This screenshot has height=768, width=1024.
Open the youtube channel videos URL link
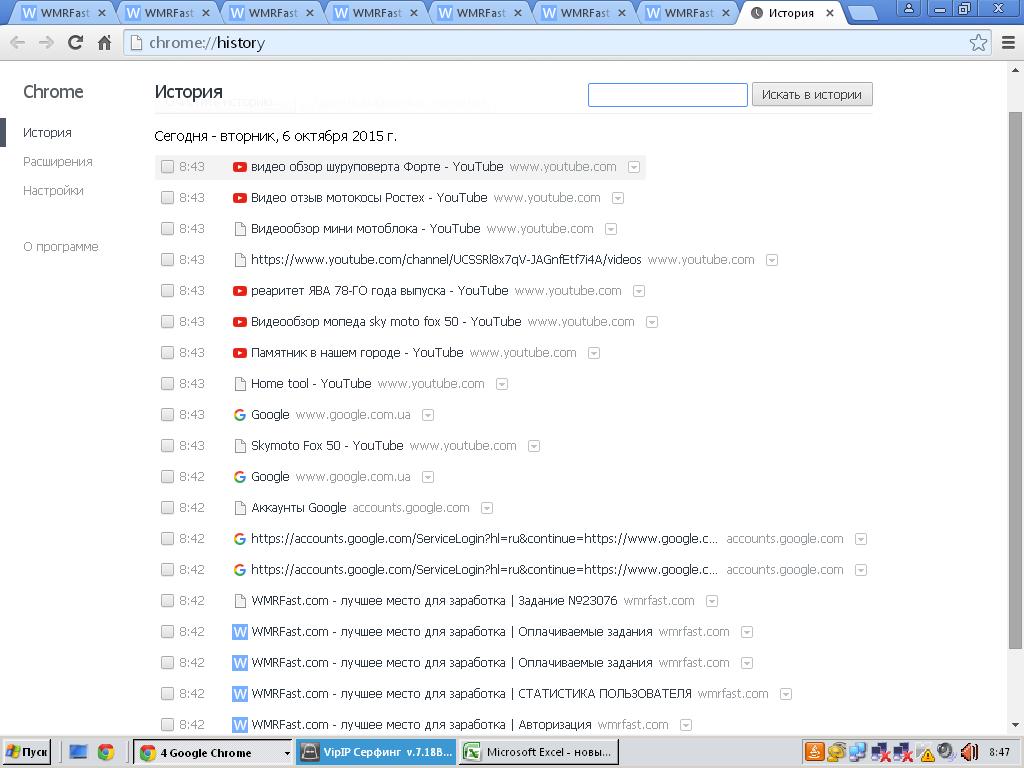(x=446, y=259)
